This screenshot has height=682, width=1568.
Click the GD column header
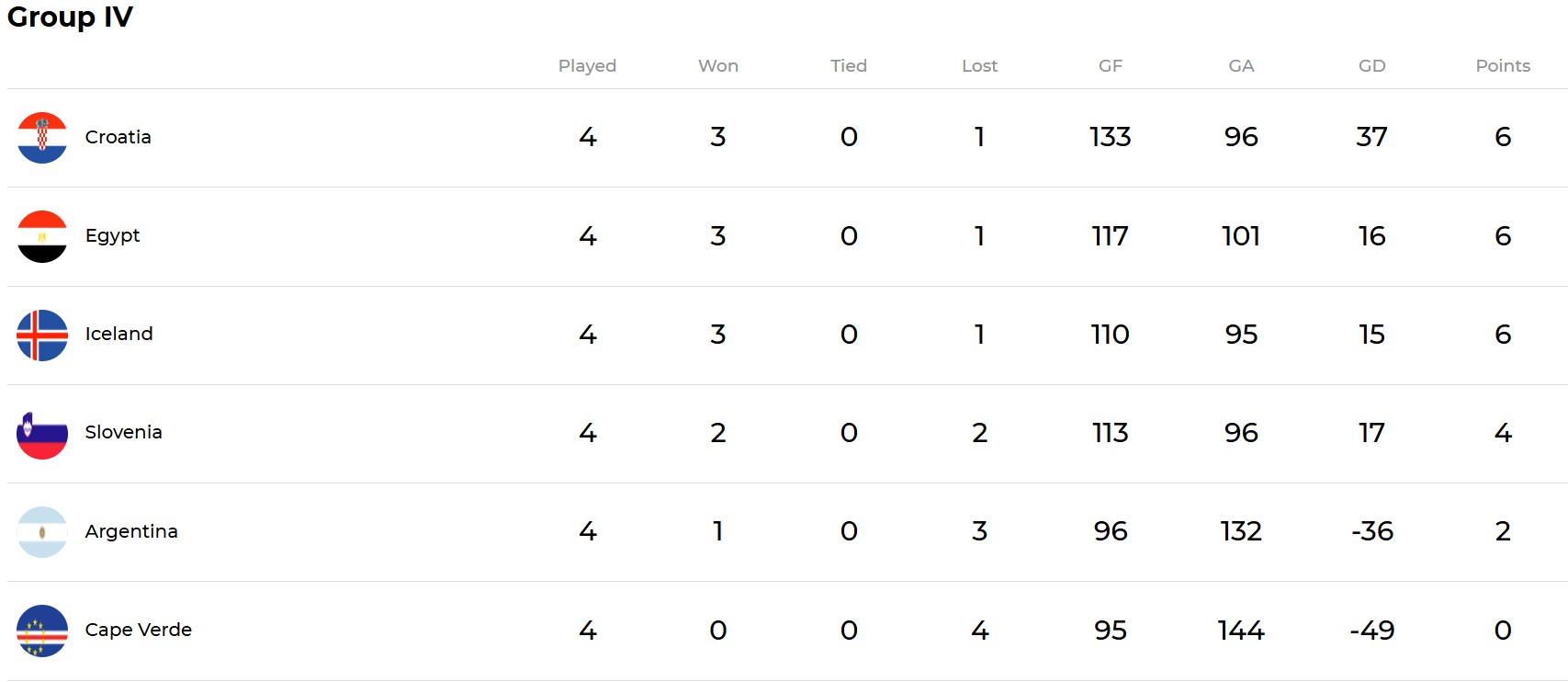(1371, 66)
